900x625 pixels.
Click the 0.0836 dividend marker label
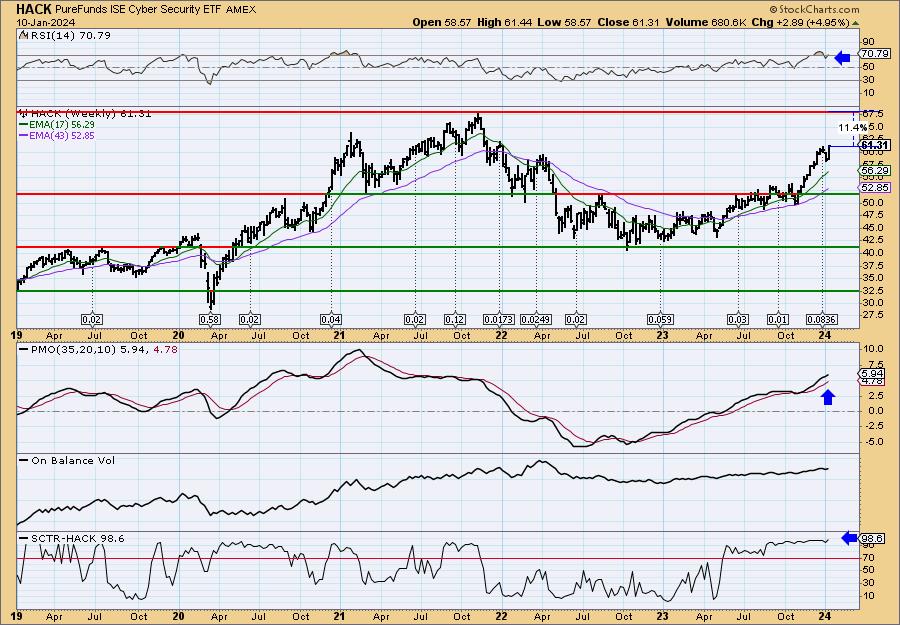pos(822,319)
